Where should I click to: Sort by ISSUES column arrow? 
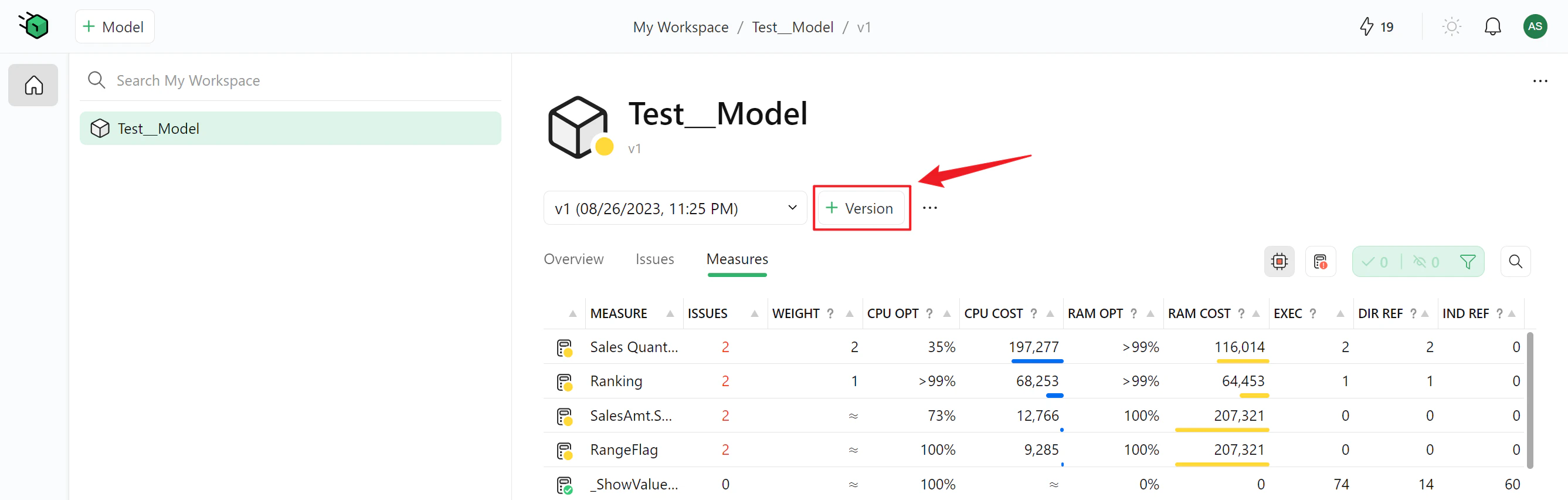click(754, 314)
